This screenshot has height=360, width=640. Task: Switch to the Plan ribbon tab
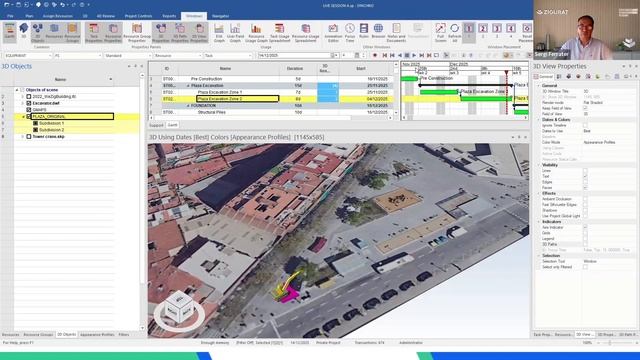(29, 16)
